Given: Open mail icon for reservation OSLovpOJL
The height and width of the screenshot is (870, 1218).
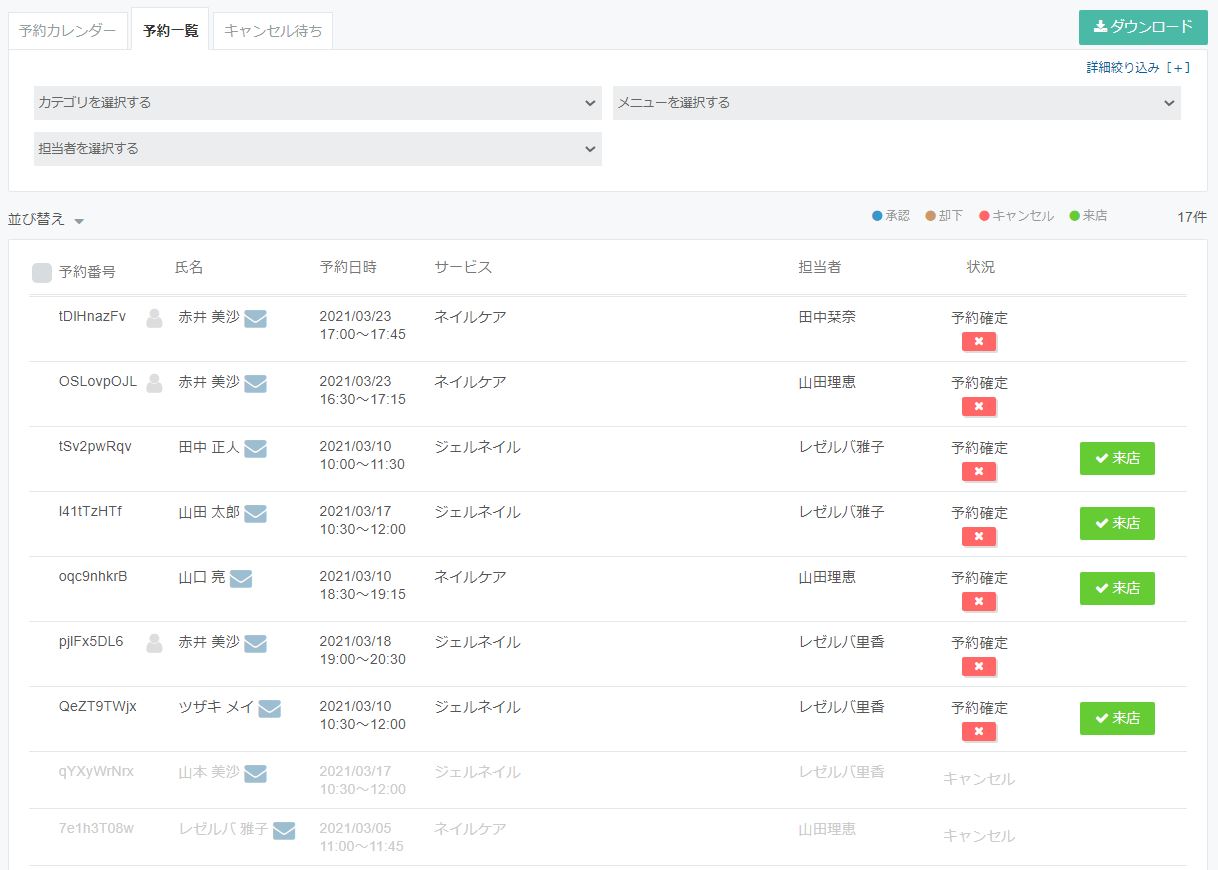Looking at the screenshot, I should pos(255,384).
